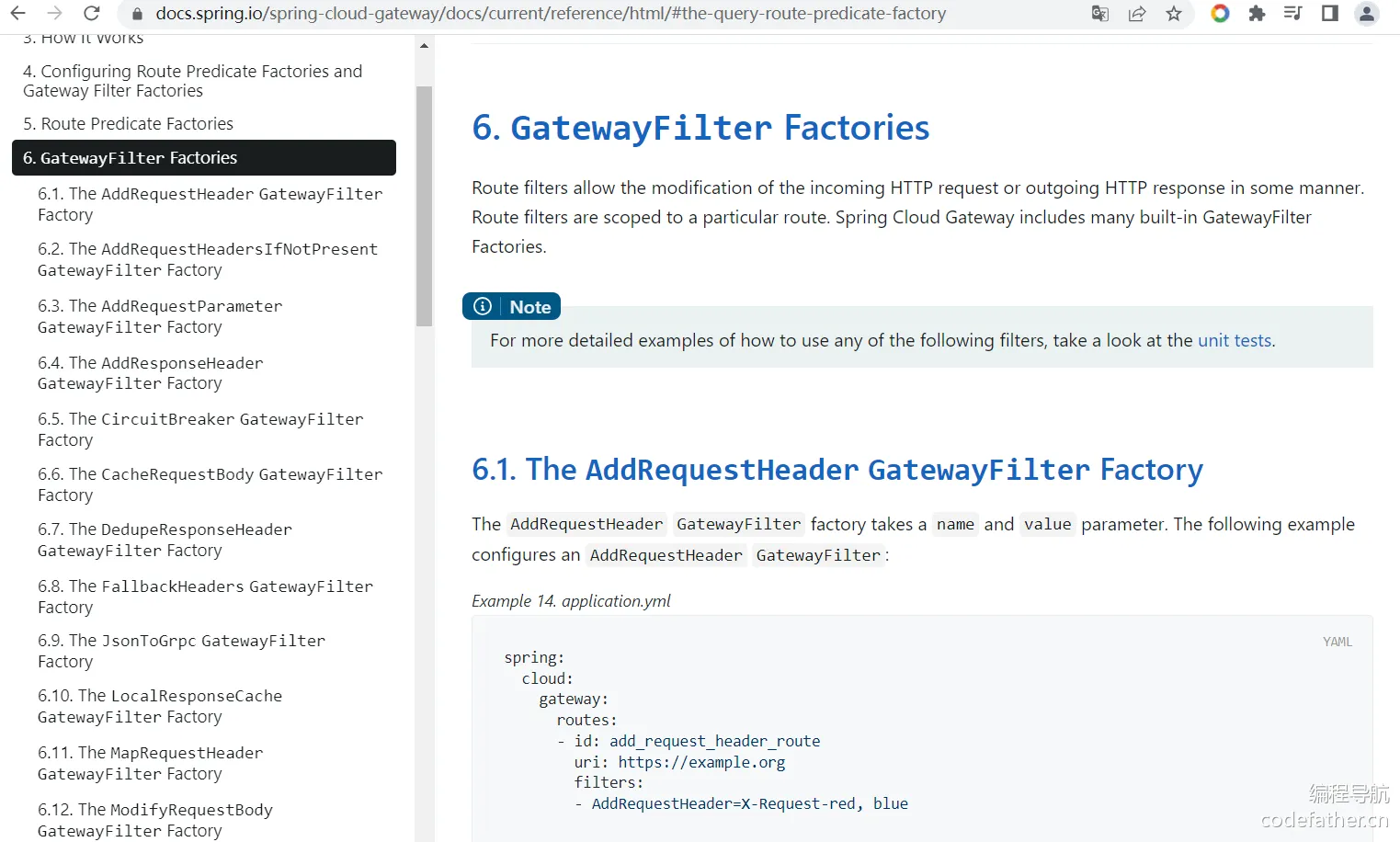
Task: Click the Note info icon
Action: pos(483,306)
